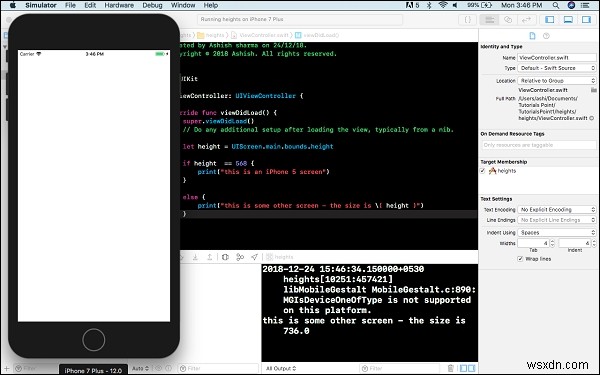Click the heights folder in breadcrumb bar
This screenshot has width=600, height=375.
[x=211, y=35]
